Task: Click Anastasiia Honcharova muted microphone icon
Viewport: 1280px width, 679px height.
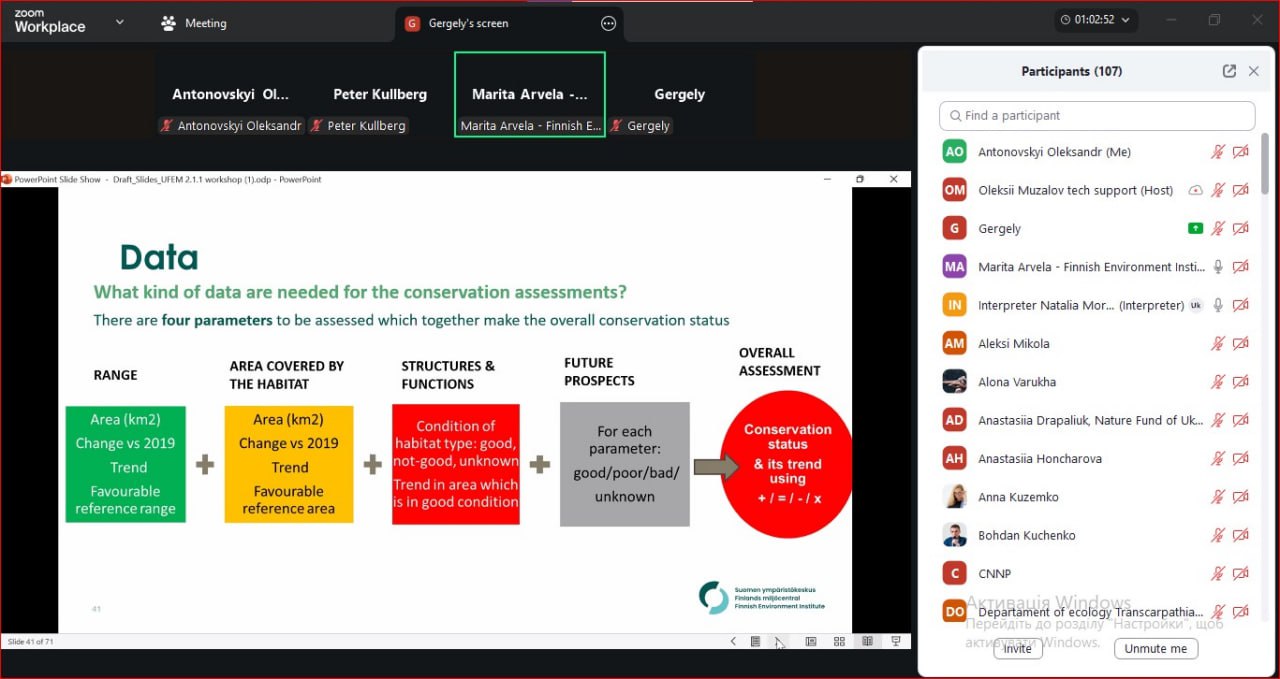Action: pyautogui.click(x=1218, y=458)
